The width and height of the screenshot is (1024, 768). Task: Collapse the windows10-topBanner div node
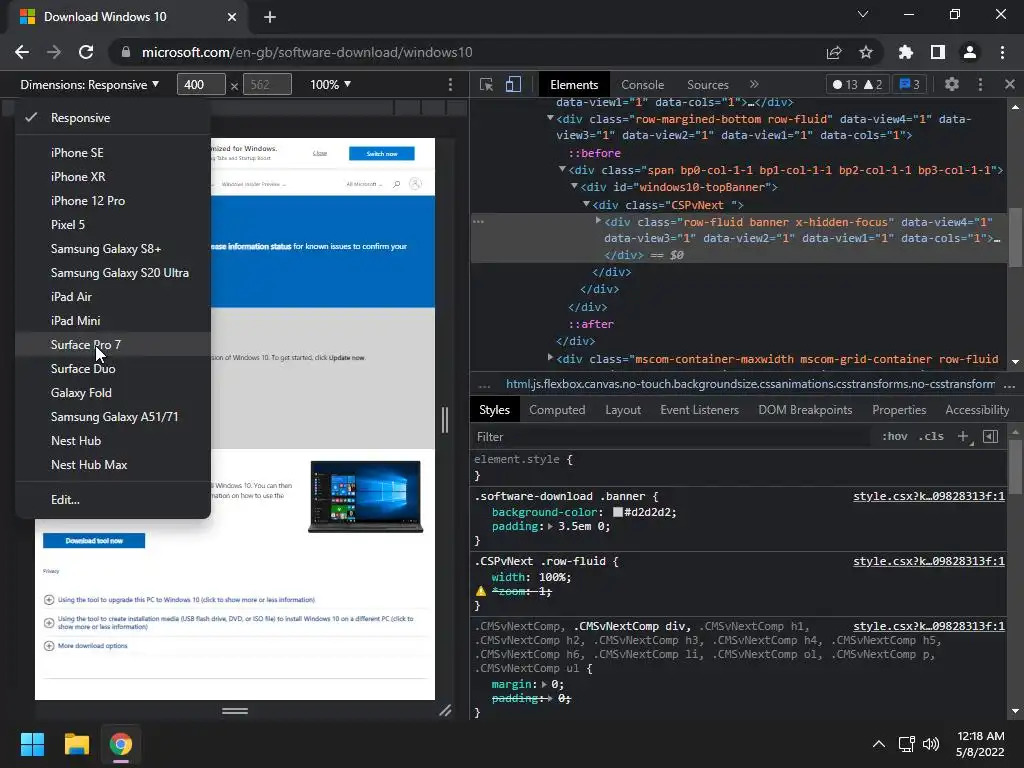[x=574, y=186]
